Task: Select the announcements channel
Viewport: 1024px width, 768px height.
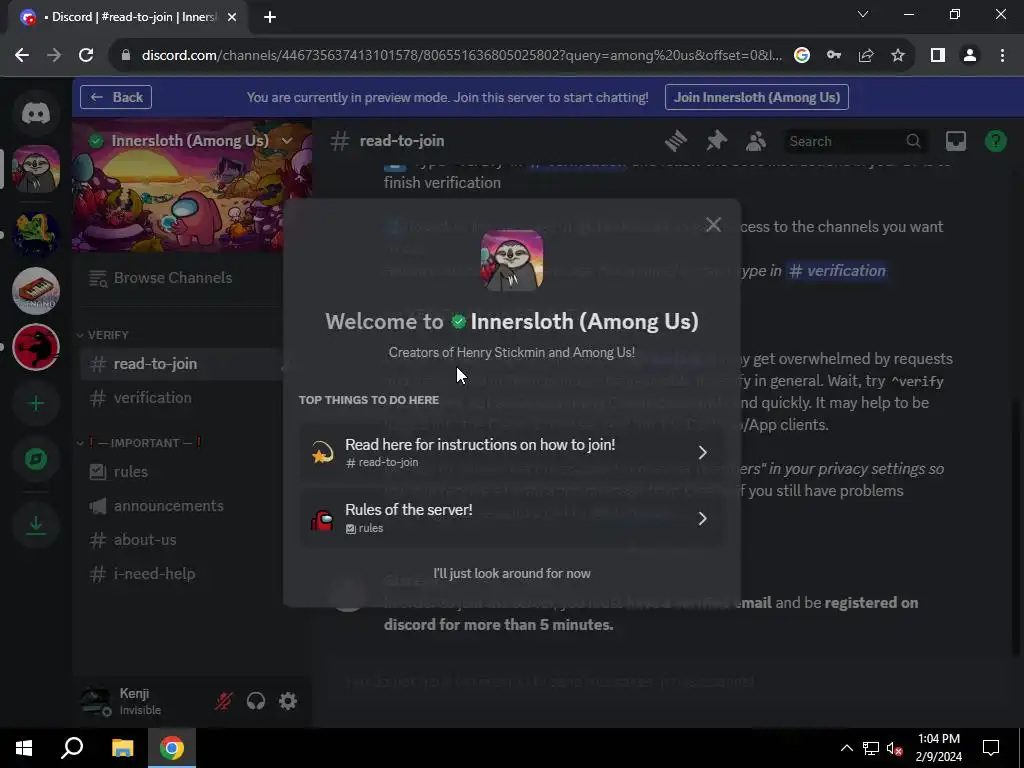Action: [x=182, y=505]
